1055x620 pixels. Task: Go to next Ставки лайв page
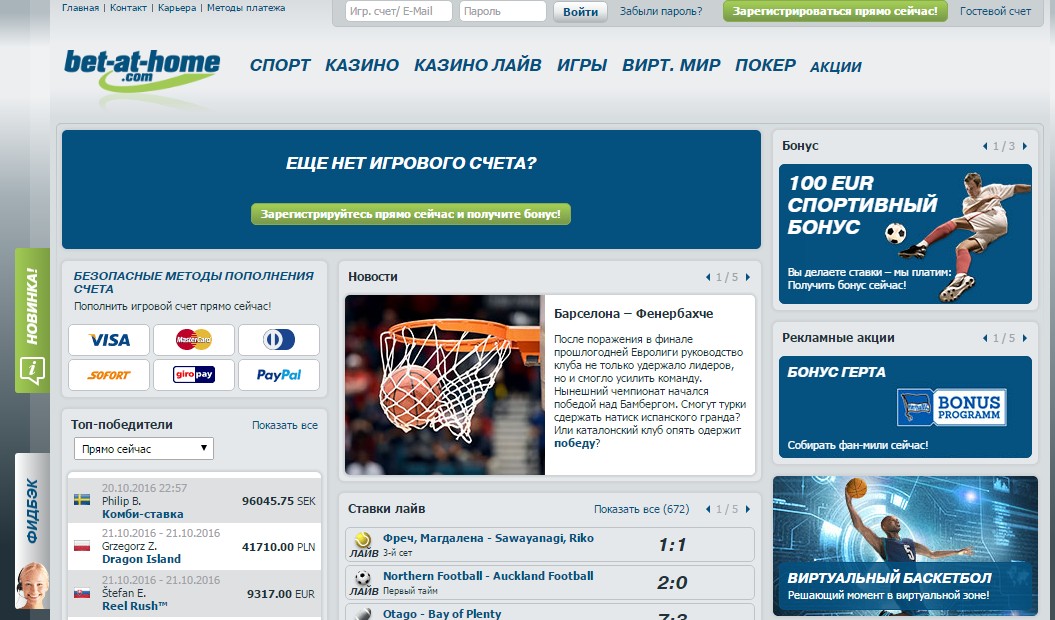(x=748, y=509)
